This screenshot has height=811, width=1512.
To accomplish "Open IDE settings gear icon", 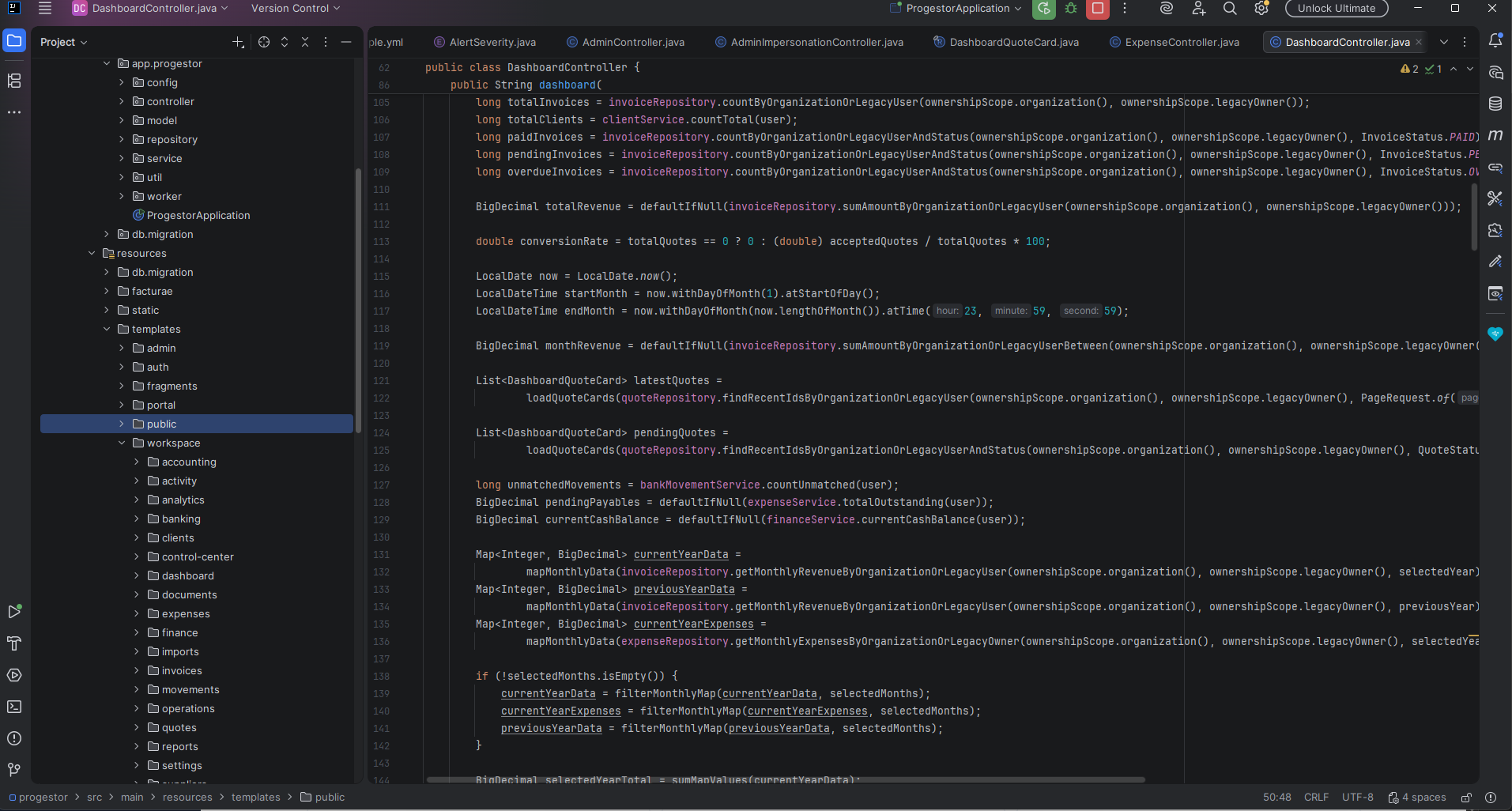I will (1261, 9).
